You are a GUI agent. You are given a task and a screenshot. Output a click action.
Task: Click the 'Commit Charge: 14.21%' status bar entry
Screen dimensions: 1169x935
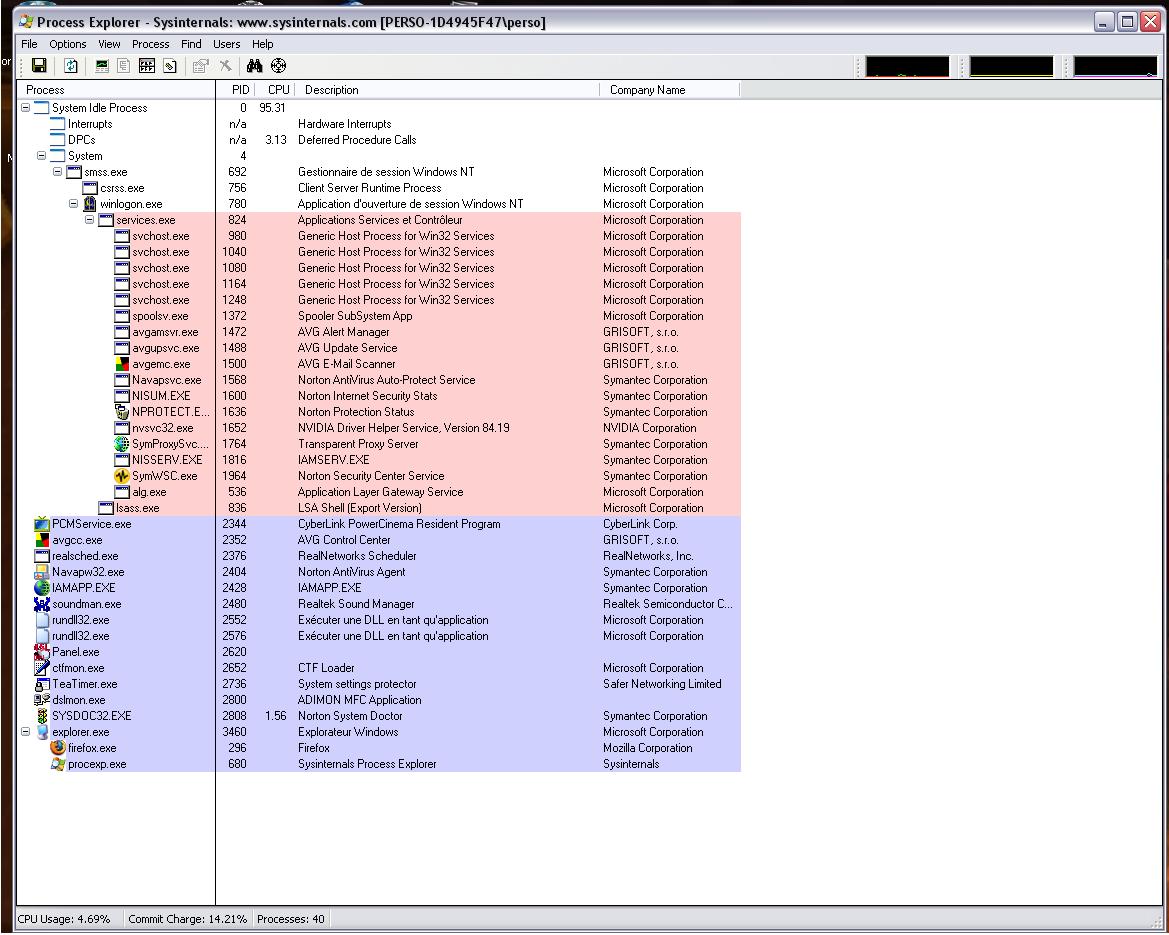click(x=187, y=919)
